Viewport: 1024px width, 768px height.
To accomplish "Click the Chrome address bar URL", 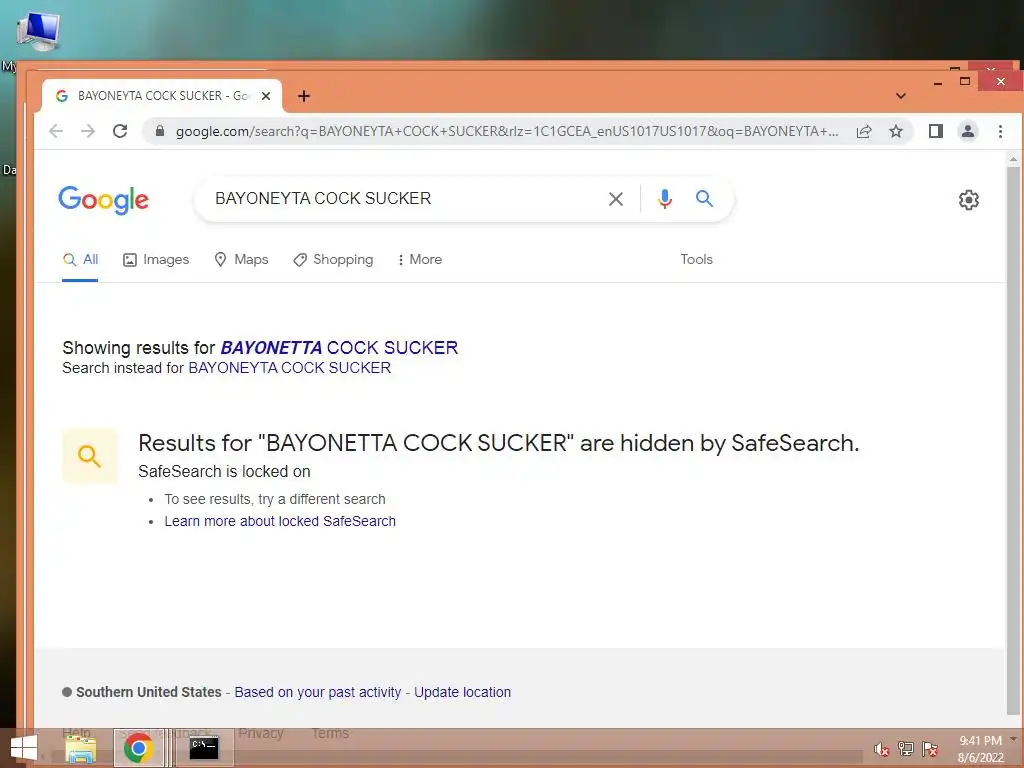I will point(507,131).
